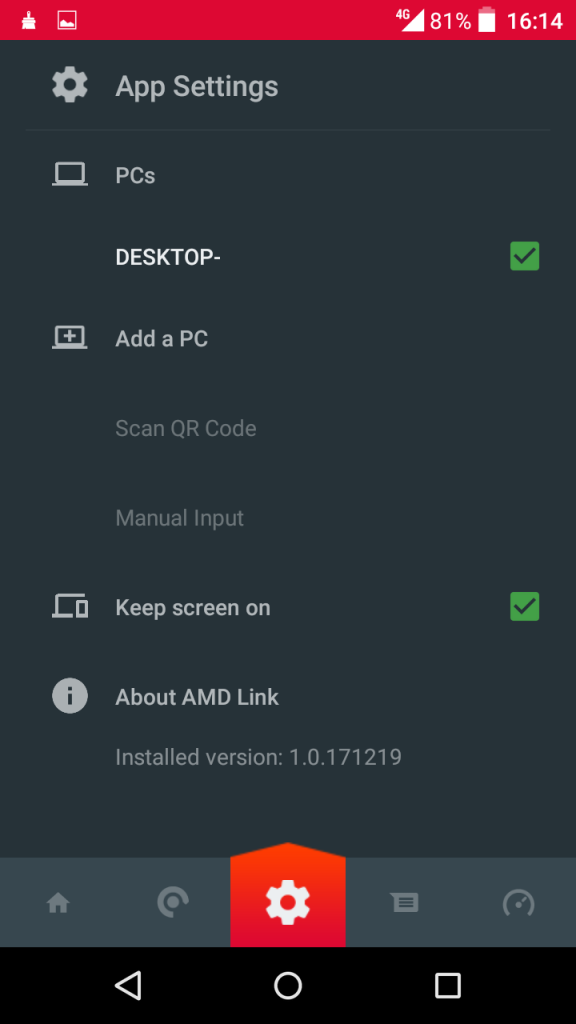Select Scan QR Code
This screenshot has height=1024, width=576.
[x=186, y=428]
